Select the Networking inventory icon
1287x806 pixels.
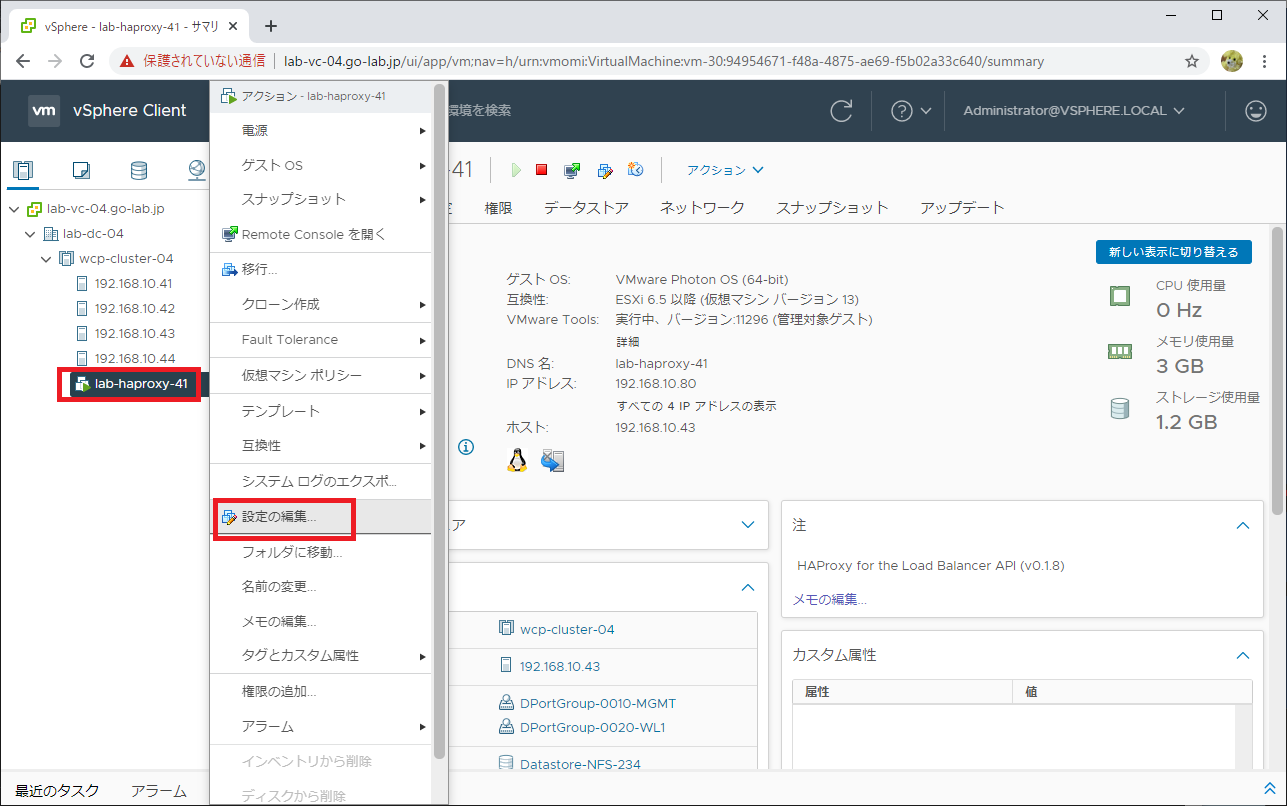tap(196, 170)
